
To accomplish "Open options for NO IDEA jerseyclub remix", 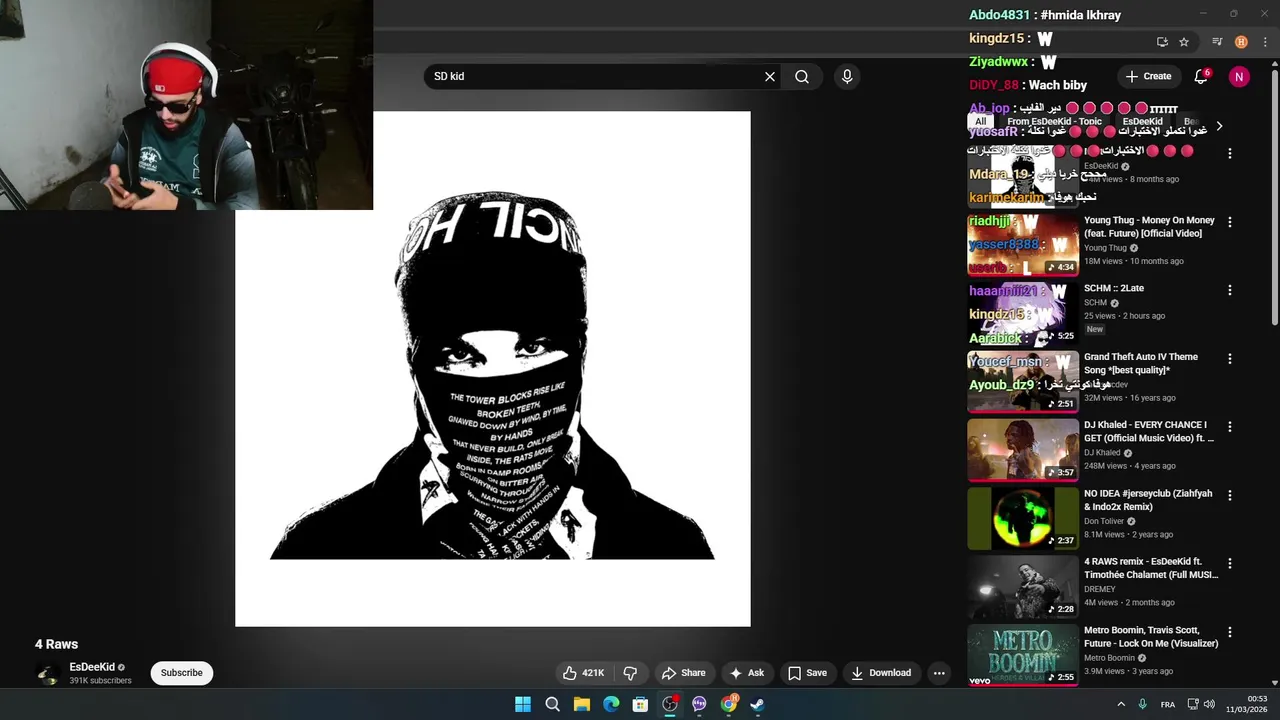I will [x=1230, y=495].
